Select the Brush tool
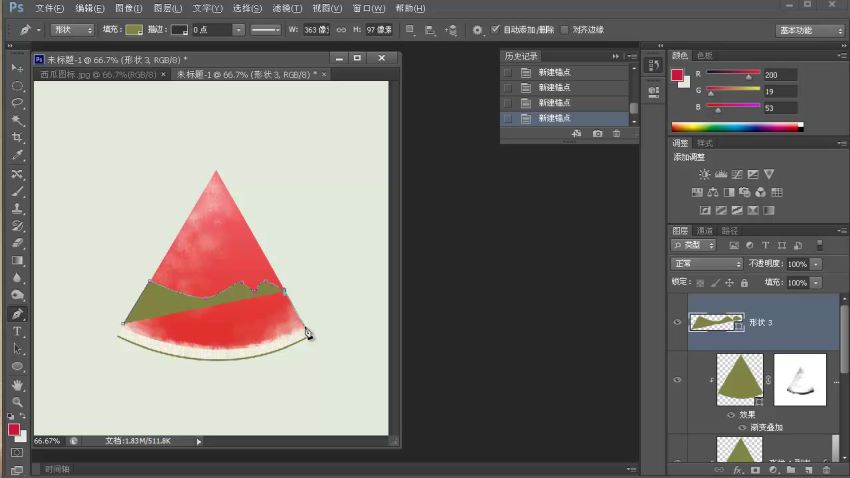This screenshot has width=850, height=478. [17, 191]
